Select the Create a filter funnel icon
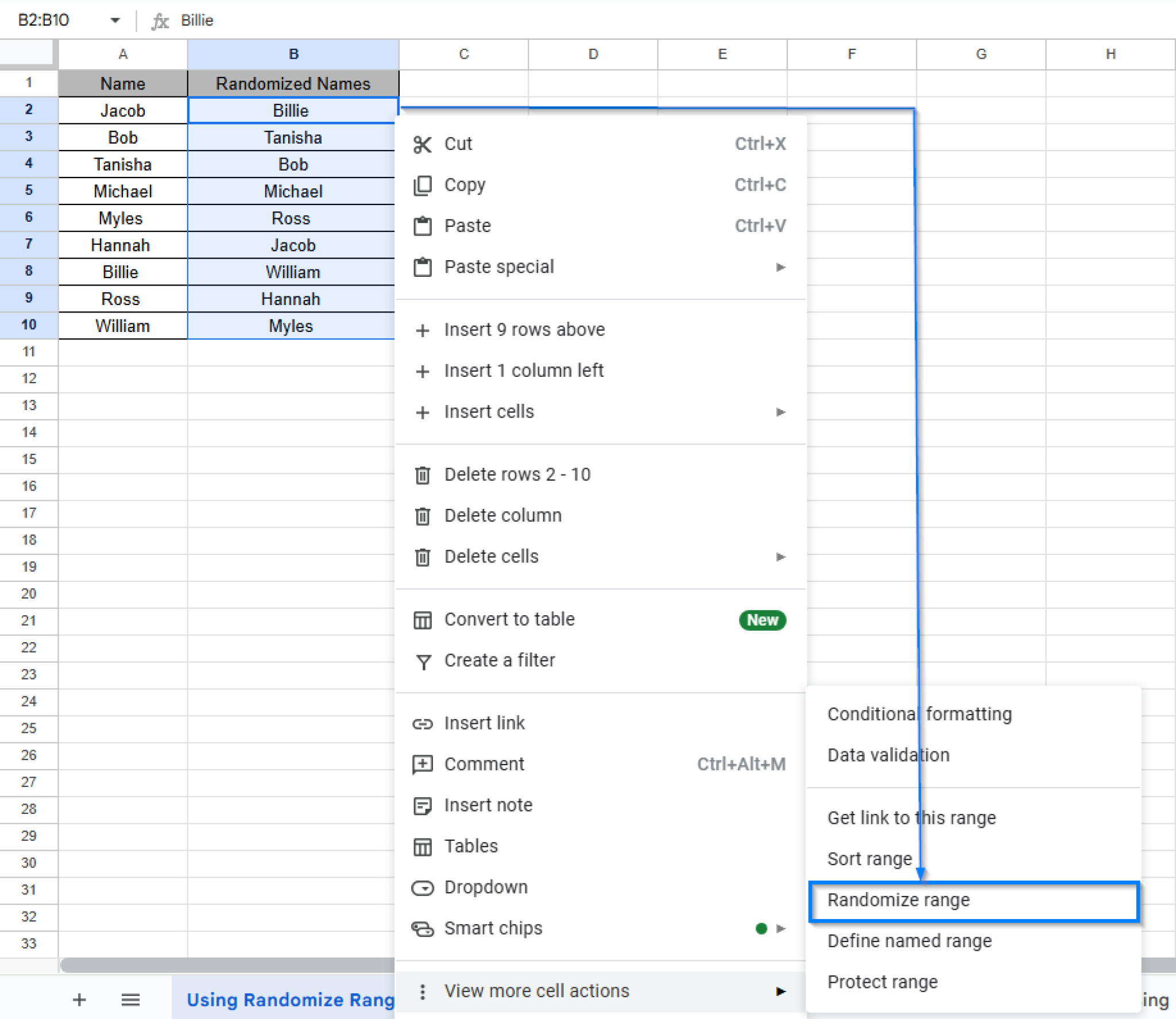This screenshot has width=1176, height=1019. [x=423, y=662]
